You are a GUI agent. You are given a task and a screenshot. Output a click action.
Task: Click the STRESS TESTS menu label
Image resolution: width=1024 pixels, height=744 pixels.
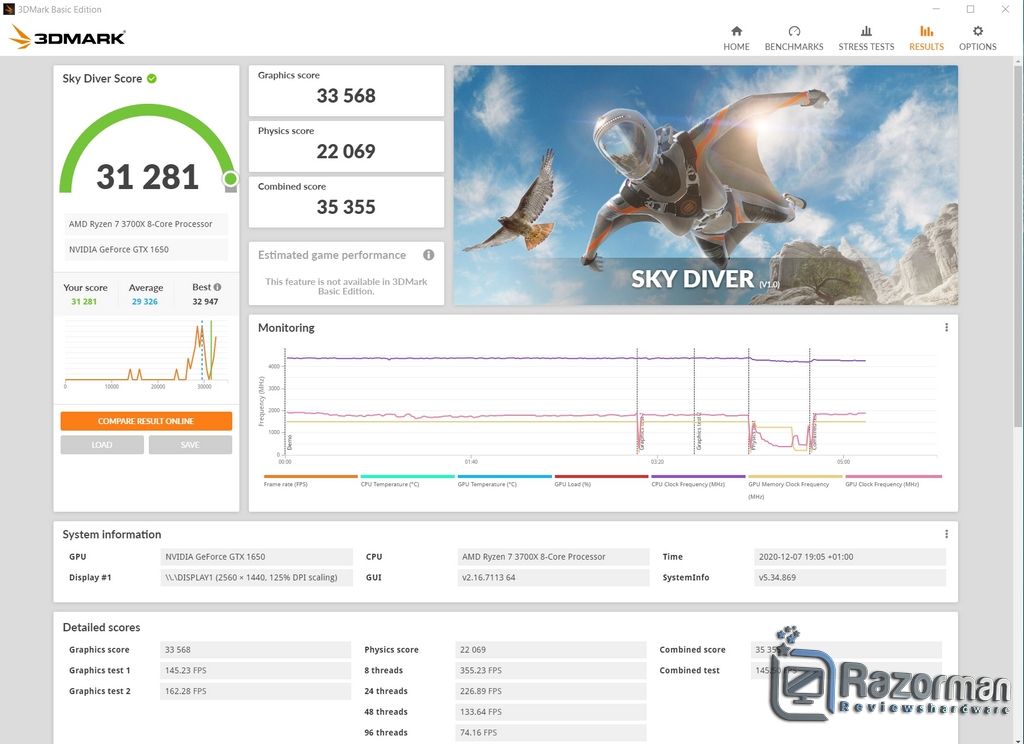tap(866, 46)
